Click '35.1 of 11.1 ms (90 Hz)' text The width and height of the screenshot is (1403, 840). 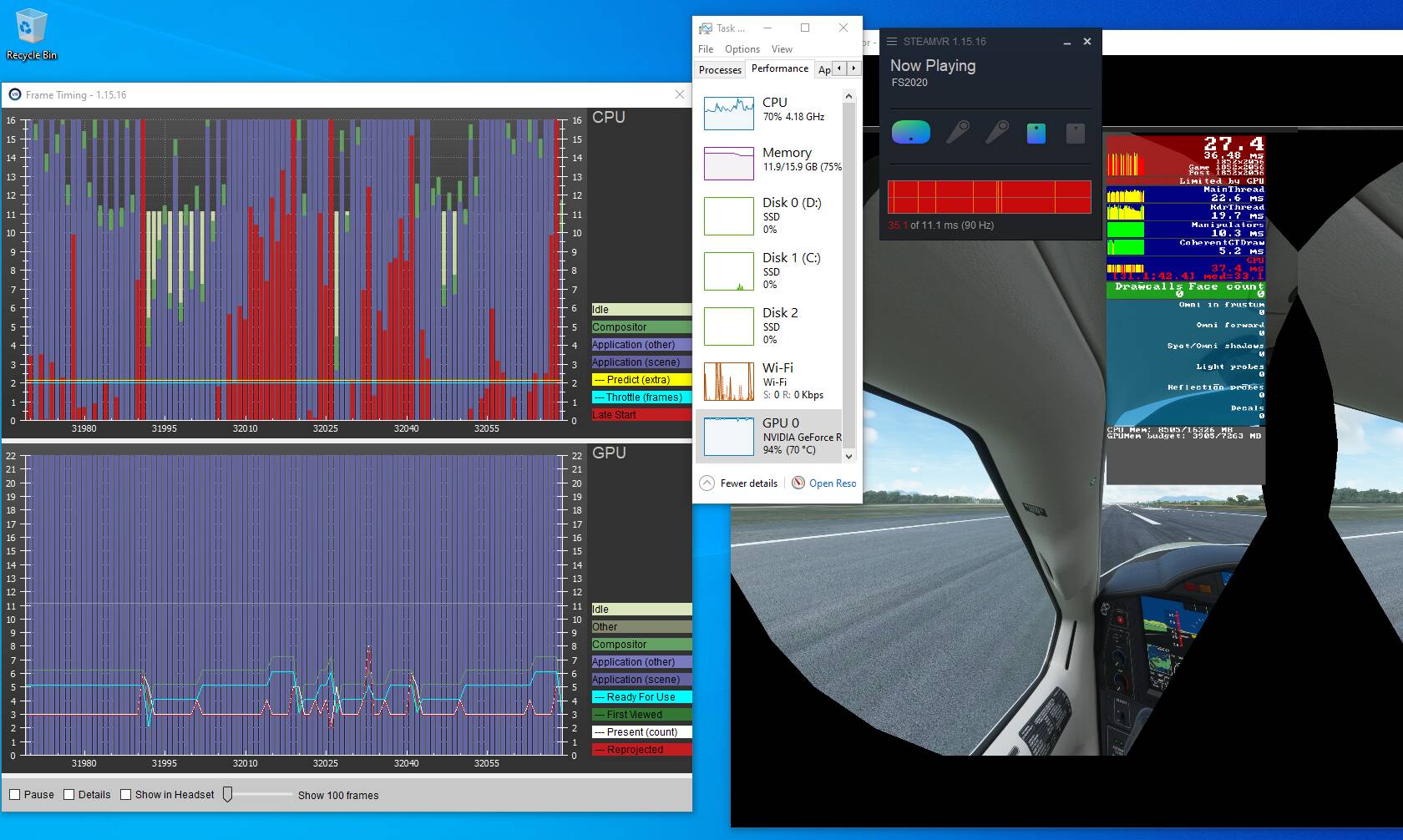point(941,225)
